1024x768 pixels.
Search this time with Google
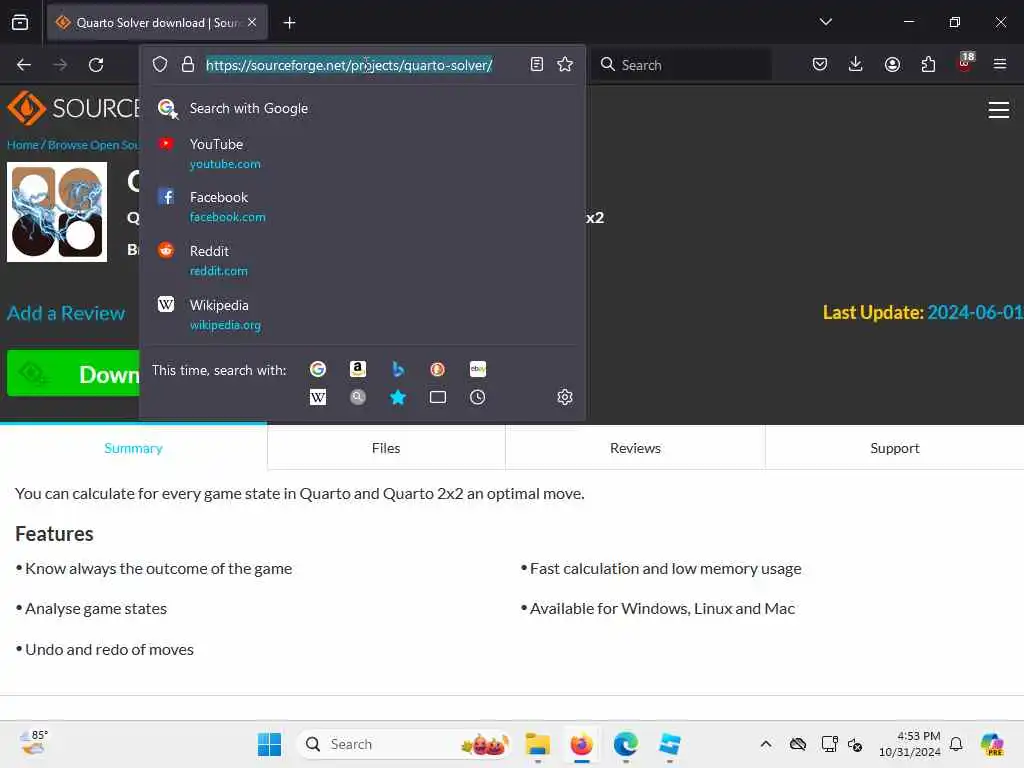tap(317, 369)
